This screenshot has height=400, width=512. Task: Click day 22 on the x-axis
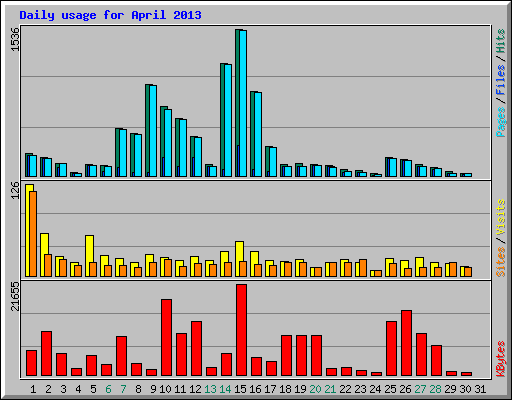(345, 389)
